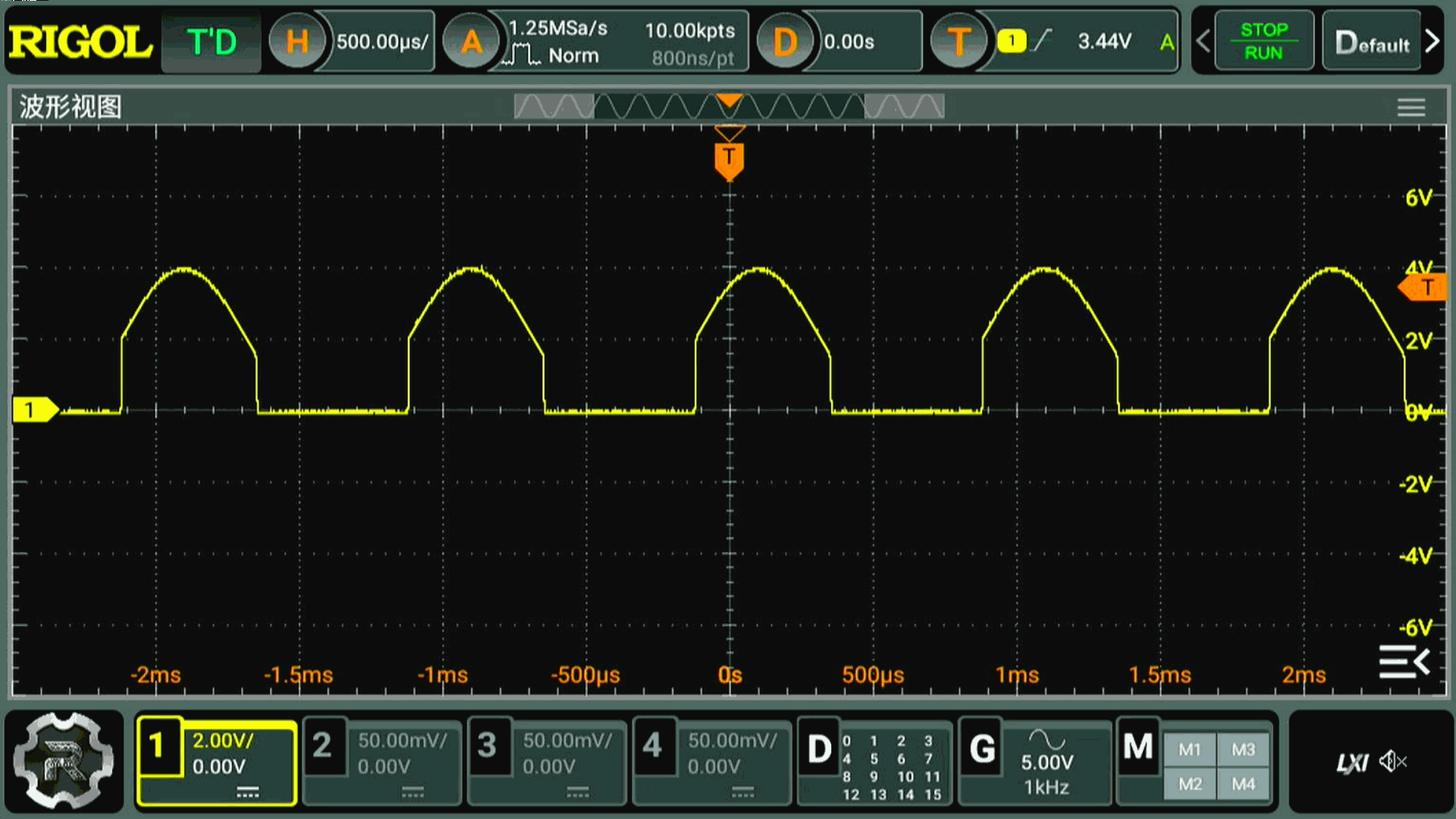This screenshot has width=1456, height=819.
Task: Select digital channel 15
Action: click(933, 794)
